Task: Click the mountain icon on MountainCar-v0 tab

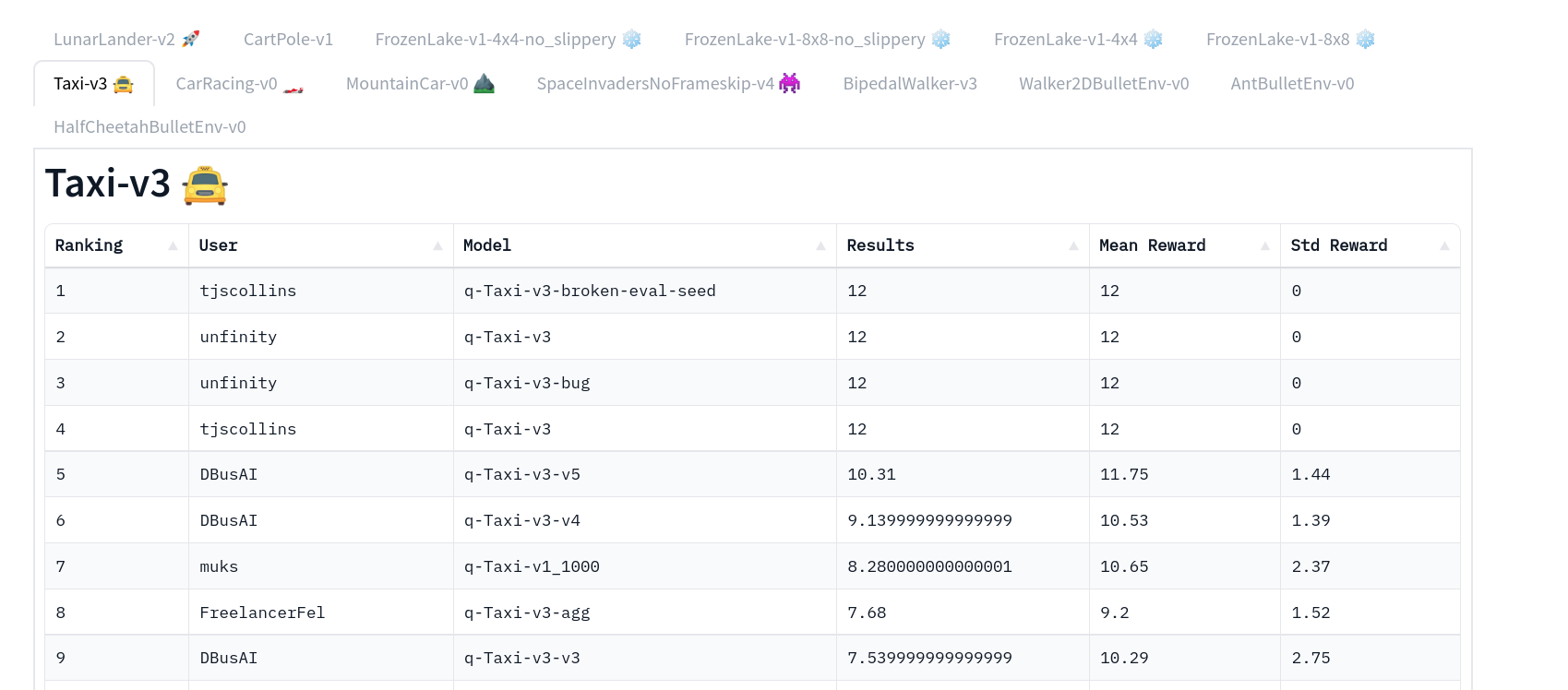Action: point(485,84)
